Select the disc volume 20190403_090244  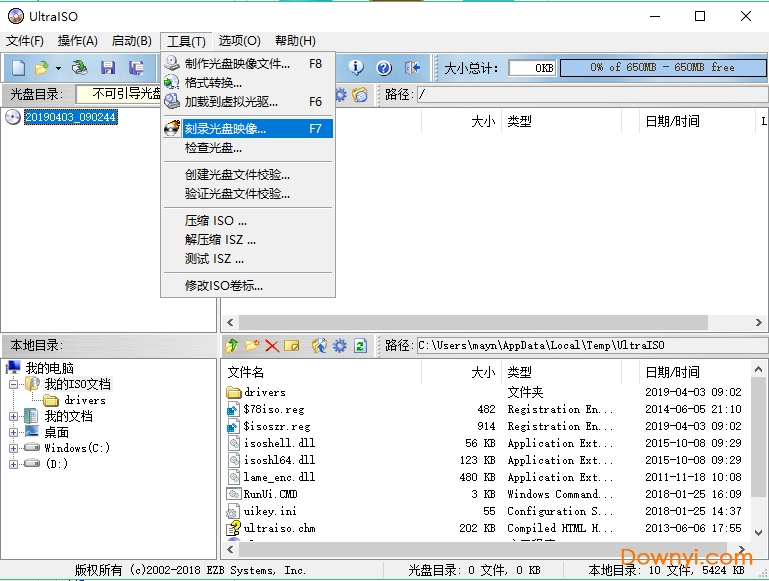(x=71, y=117)
